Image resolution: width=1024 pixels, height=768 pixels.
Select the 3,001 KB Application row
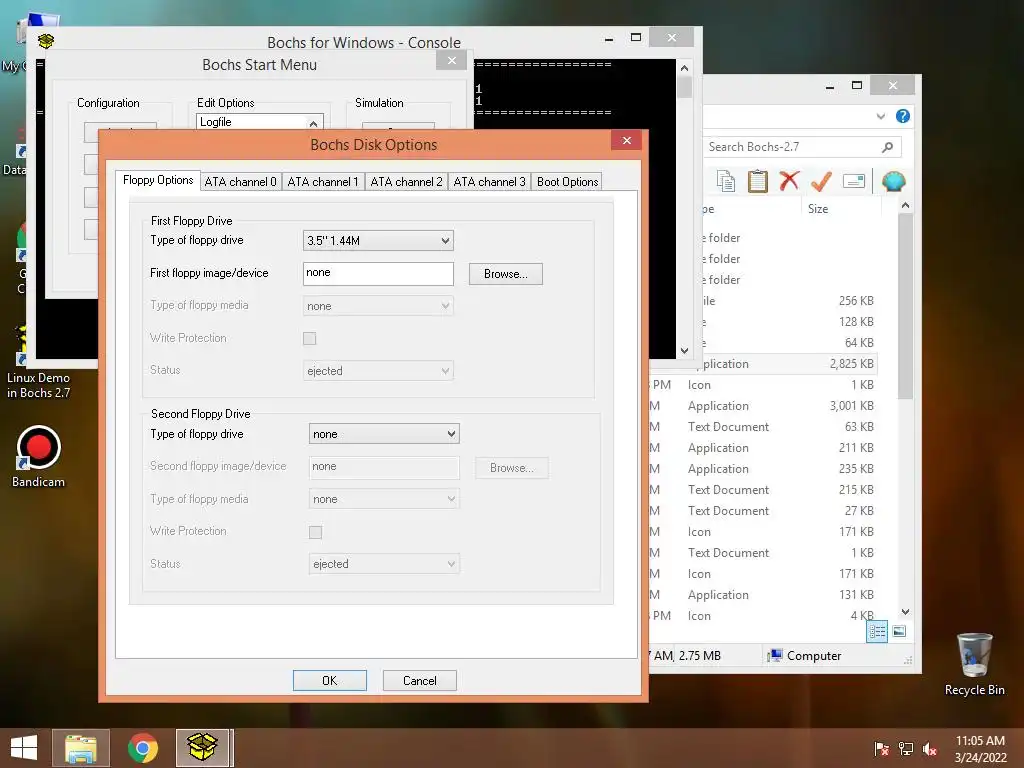point(762,406)
